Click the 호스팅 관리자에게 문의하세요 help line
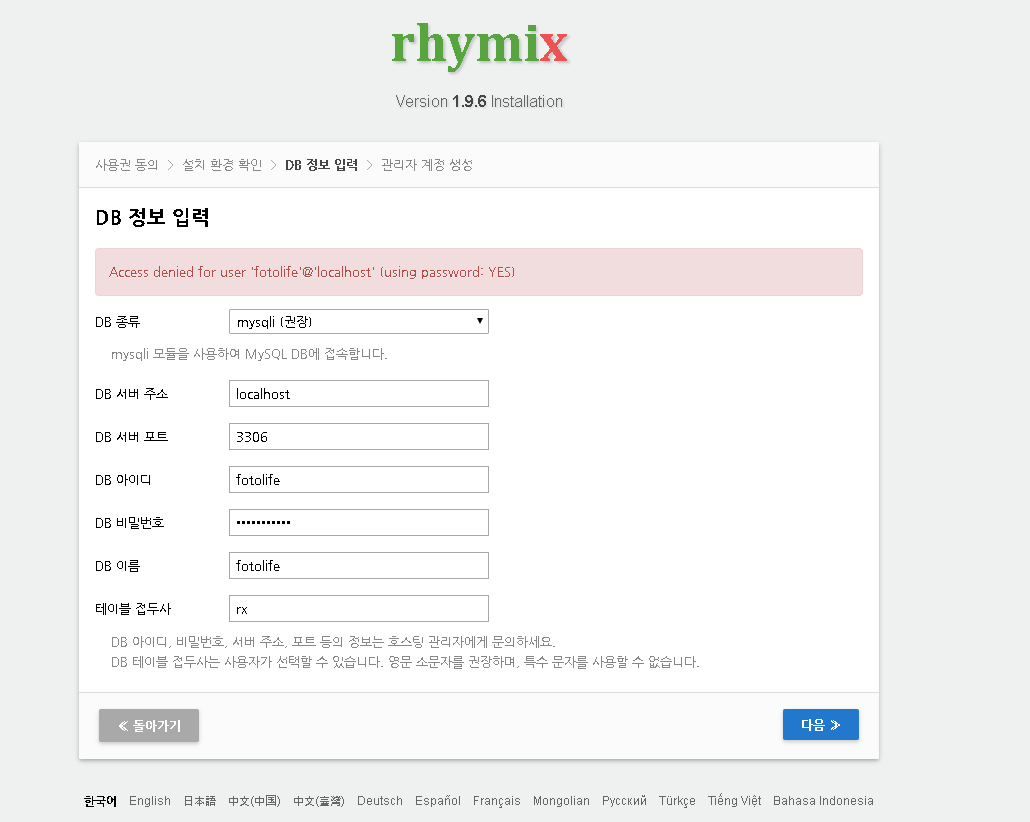The width and height of the screenshot is (1030, 822). point(333,642)
